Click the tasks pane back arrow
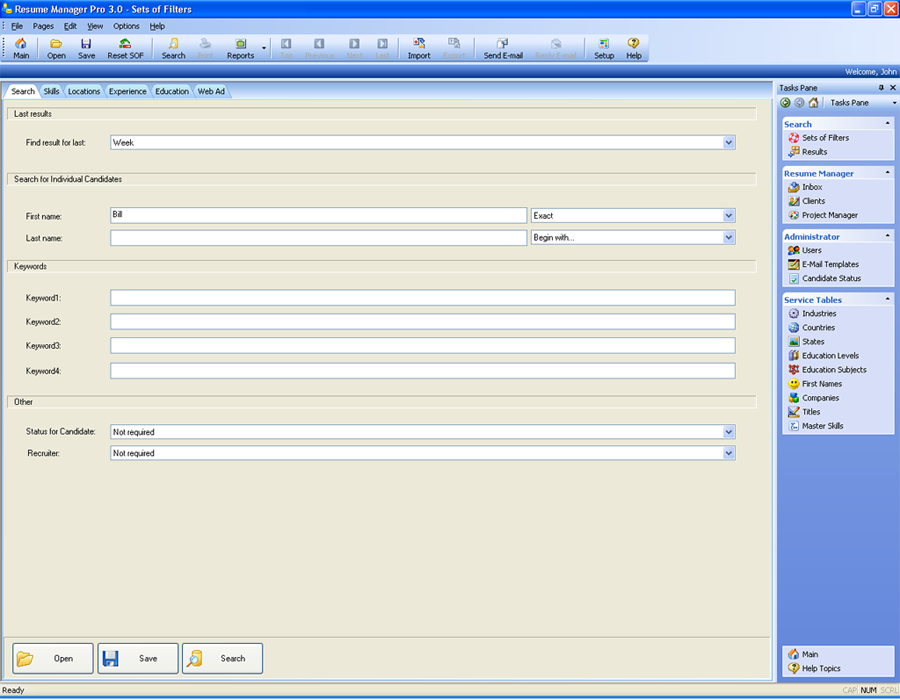 pyautogui.click(x=785, y=103)
